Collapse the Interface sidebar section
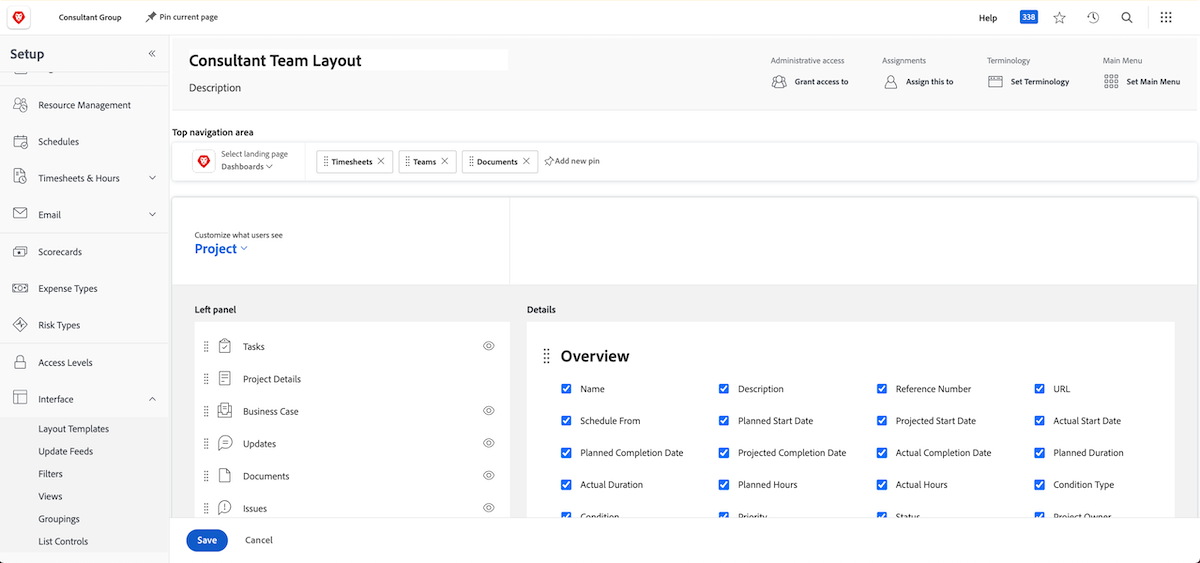The width and height of the screenshot is (1200, 563). (152, 399)
